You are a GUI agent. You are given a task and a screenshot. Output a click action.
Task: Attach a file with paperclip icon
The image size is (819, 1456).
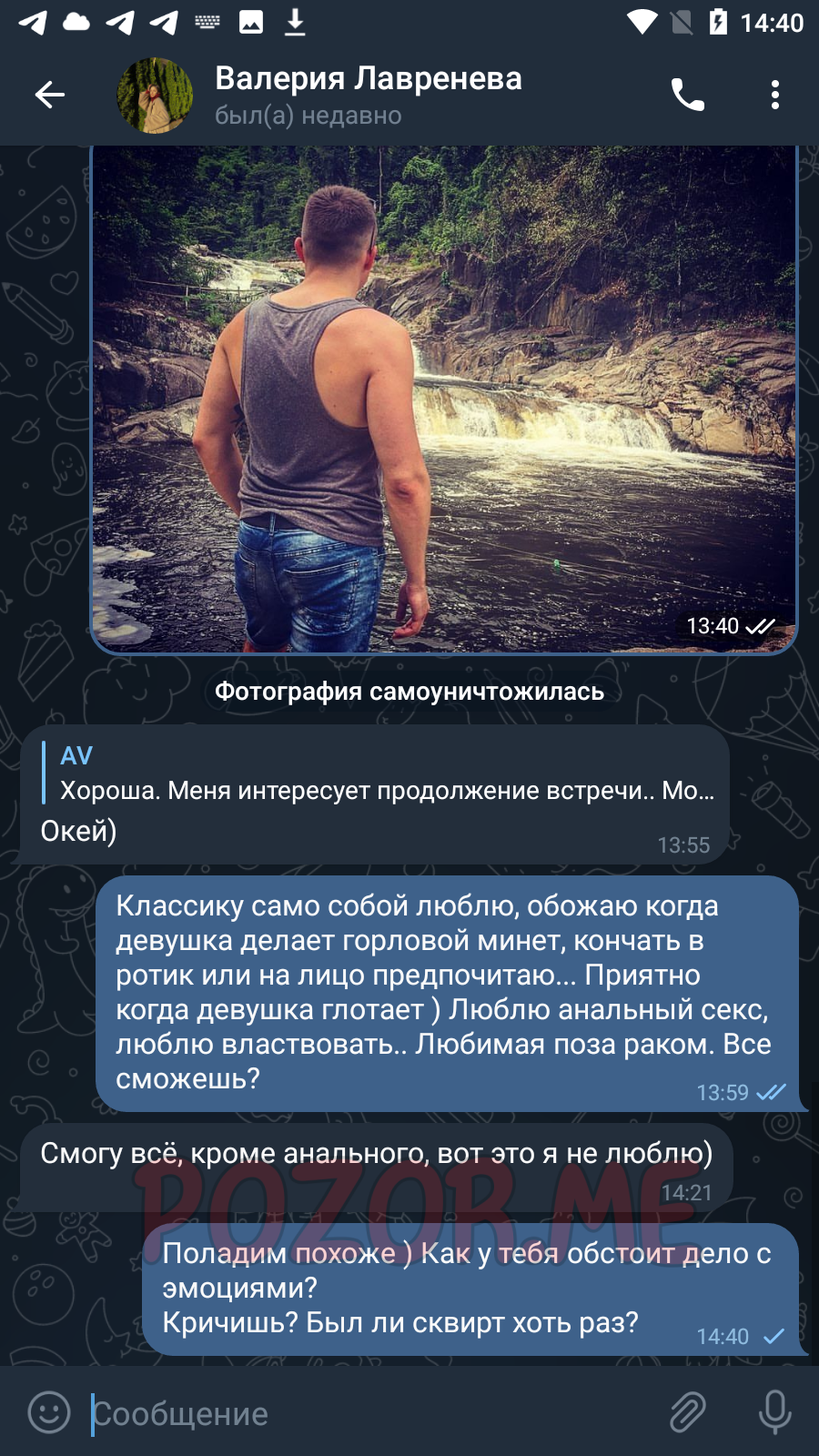688,1412
